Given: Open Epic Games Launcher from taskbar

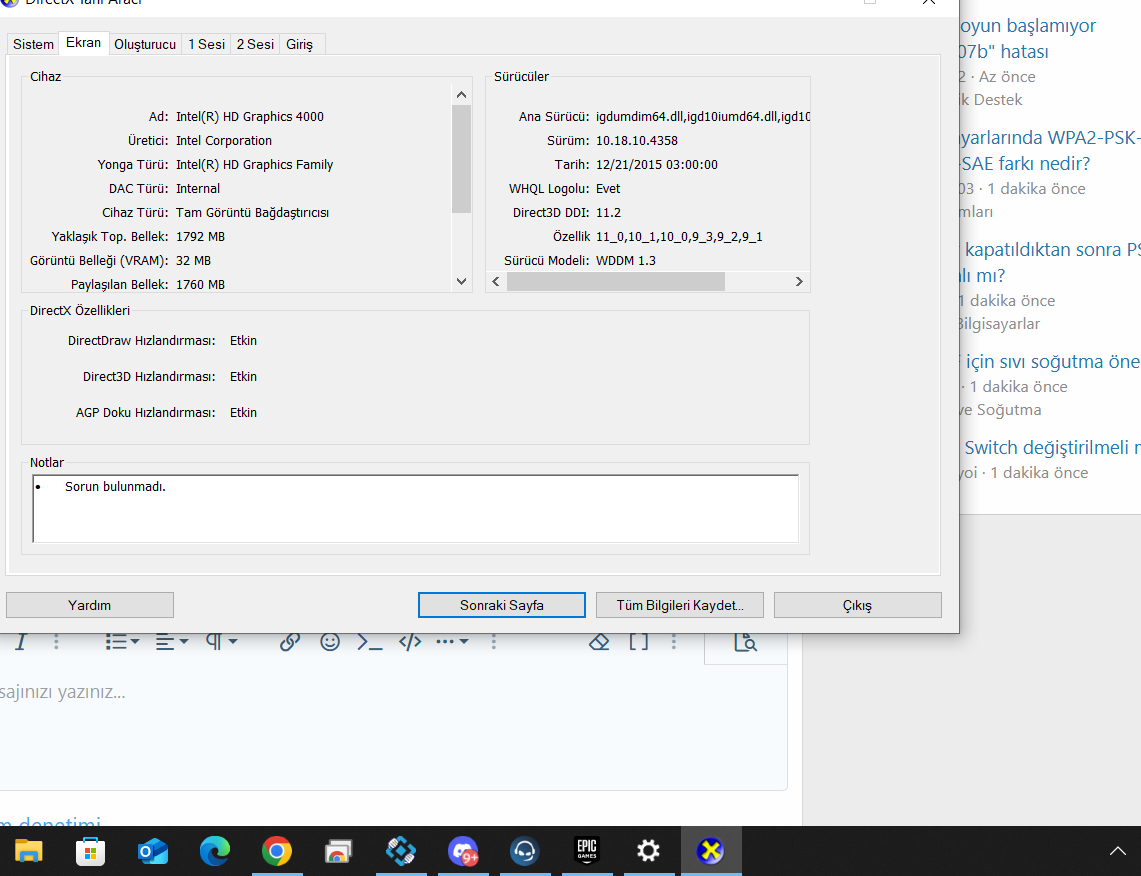Looking at the screenshot, I should pos(587,851).
